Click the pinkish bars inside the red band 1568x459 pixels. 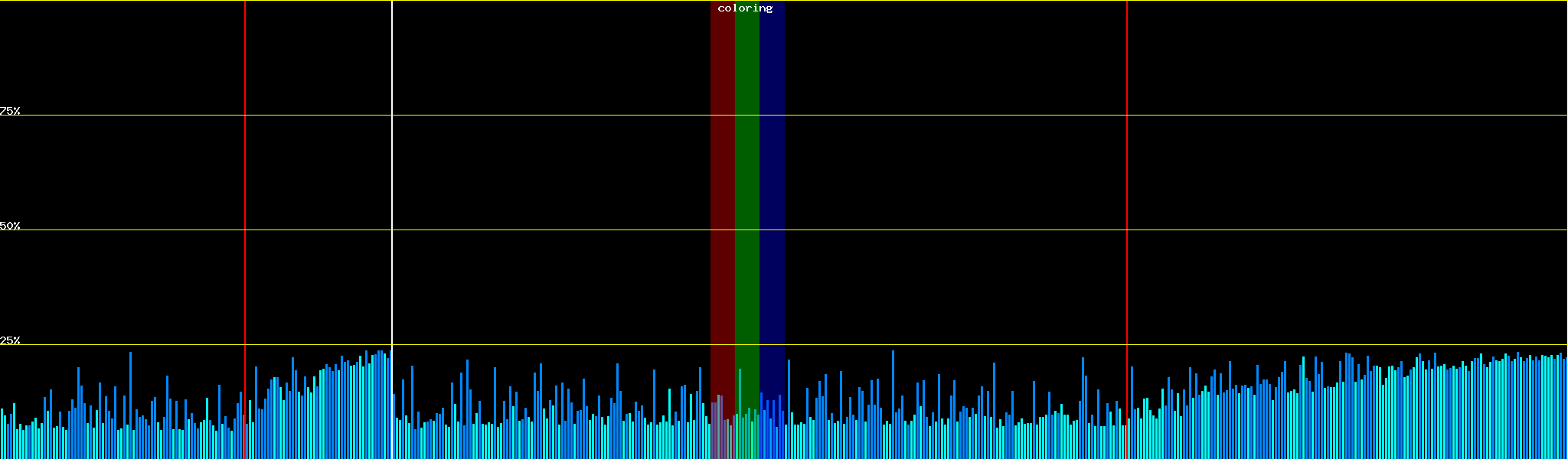tap(718, 428)
